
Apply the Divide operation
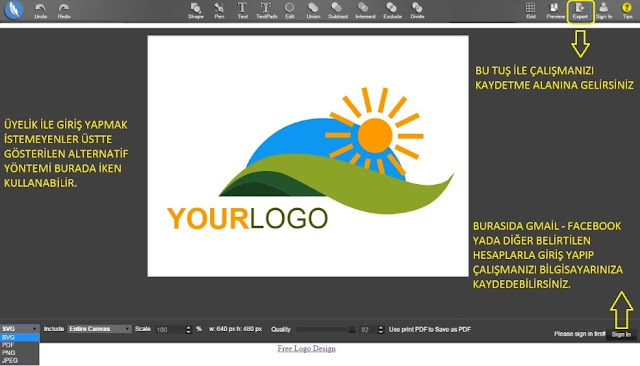coord(417,11)
